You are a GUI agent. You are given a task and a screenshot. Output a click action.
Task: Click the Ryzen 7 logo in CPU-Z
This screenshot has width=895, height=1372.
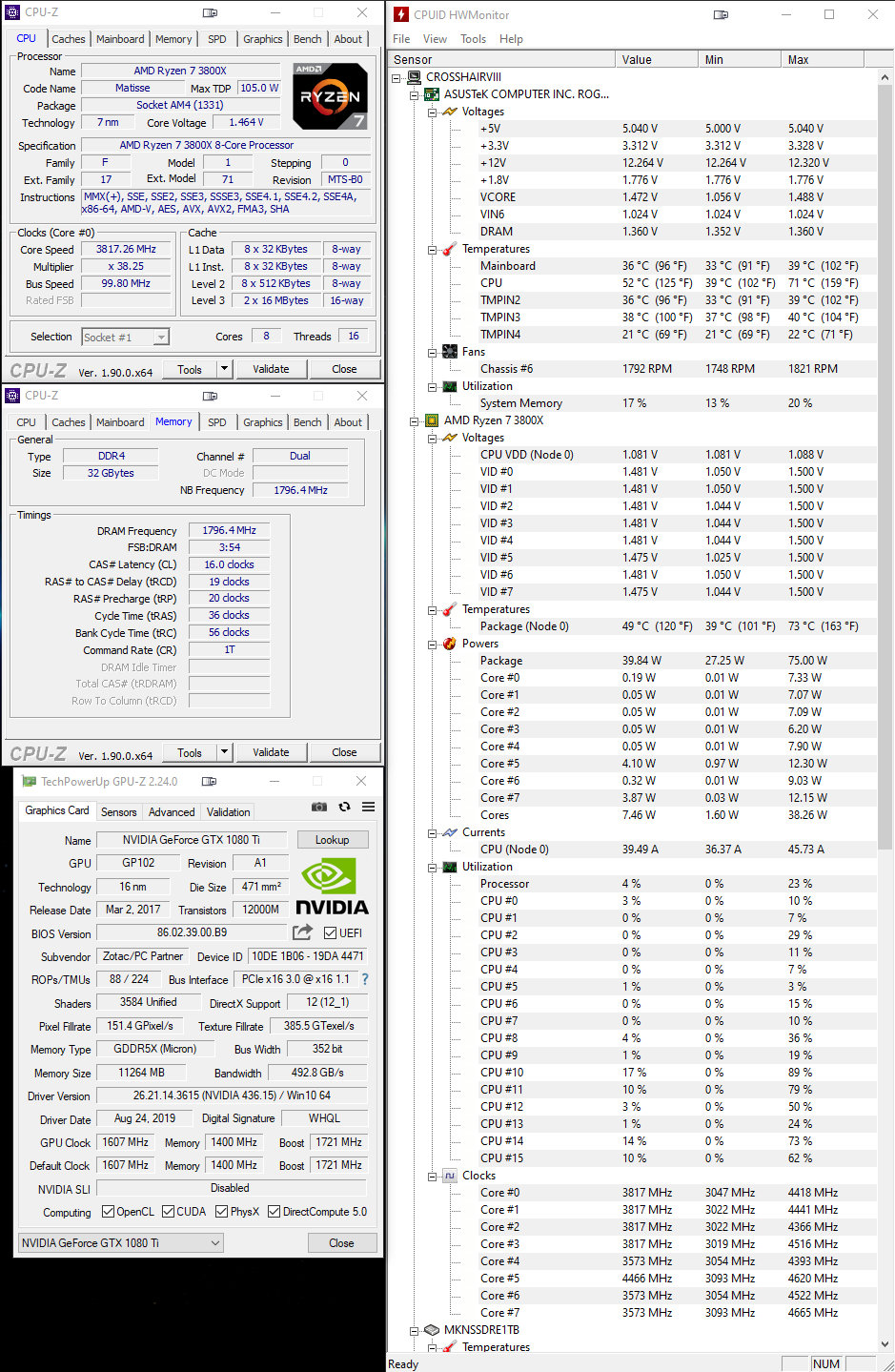pos(330,96)
